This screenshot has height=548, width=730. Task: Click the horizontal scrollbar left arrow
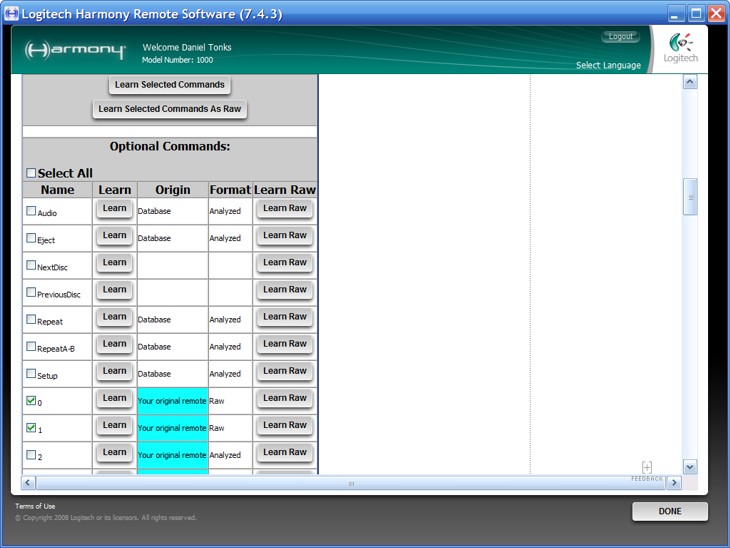click(x=28, y=483)
